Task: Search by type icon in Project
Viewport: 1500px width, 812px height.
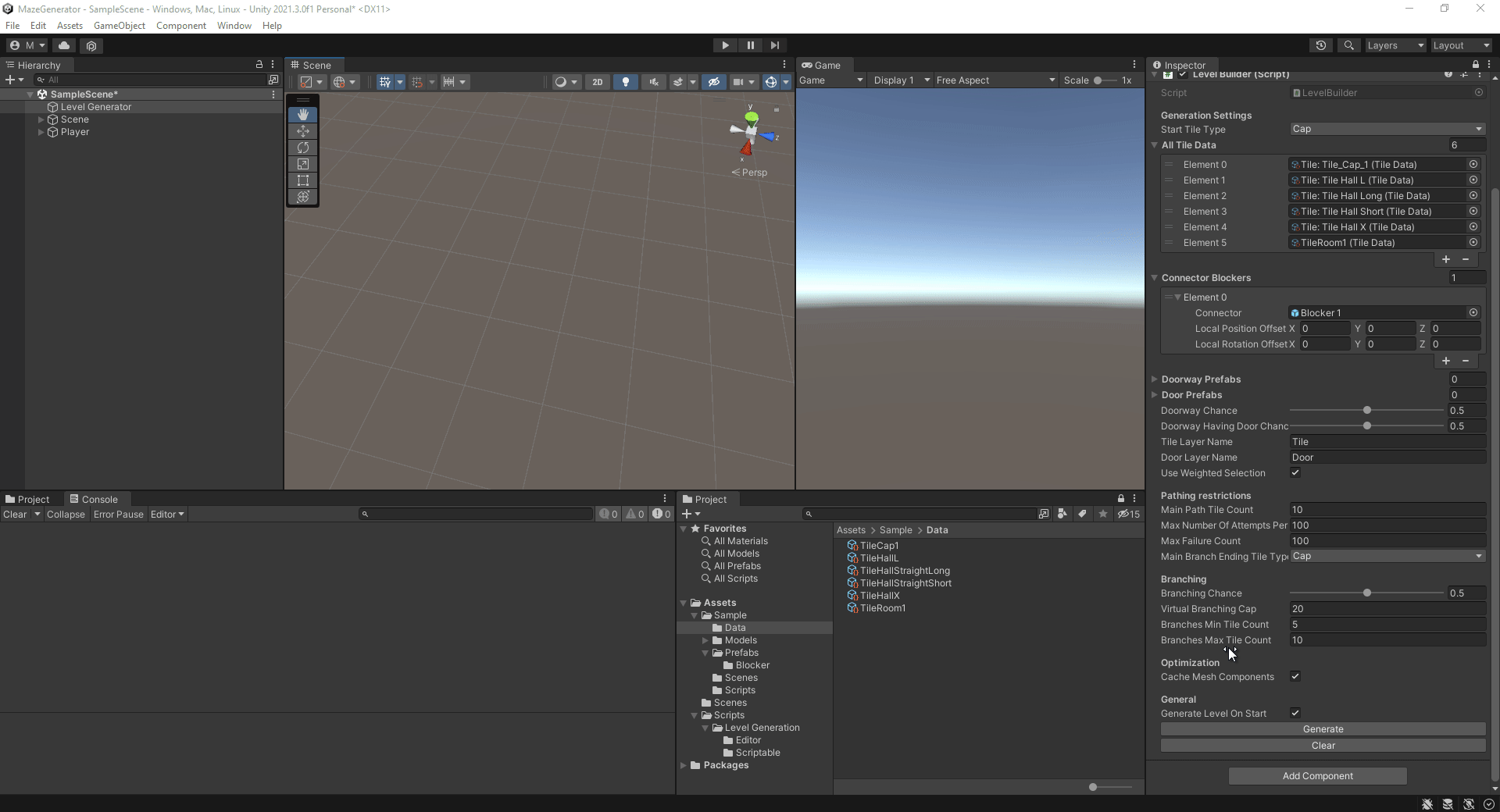Action: click(x=1062, y=514)
